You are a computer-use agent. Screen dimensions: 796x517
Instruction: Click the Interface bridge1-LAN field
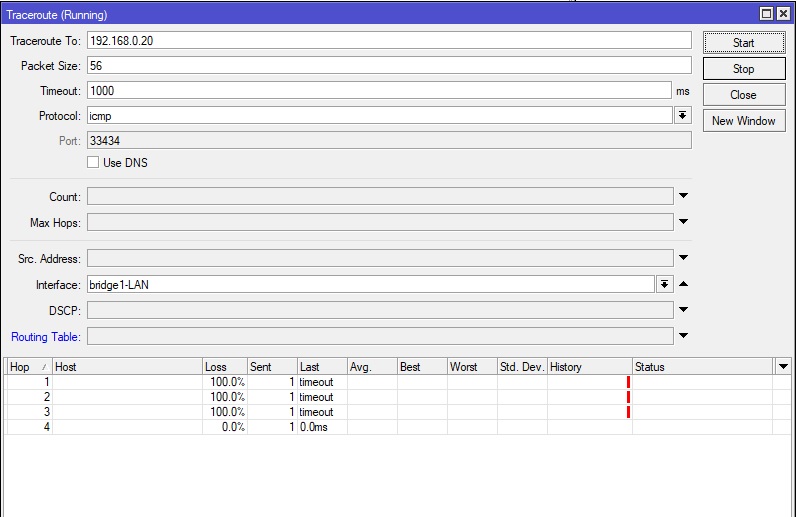point(371,284)
